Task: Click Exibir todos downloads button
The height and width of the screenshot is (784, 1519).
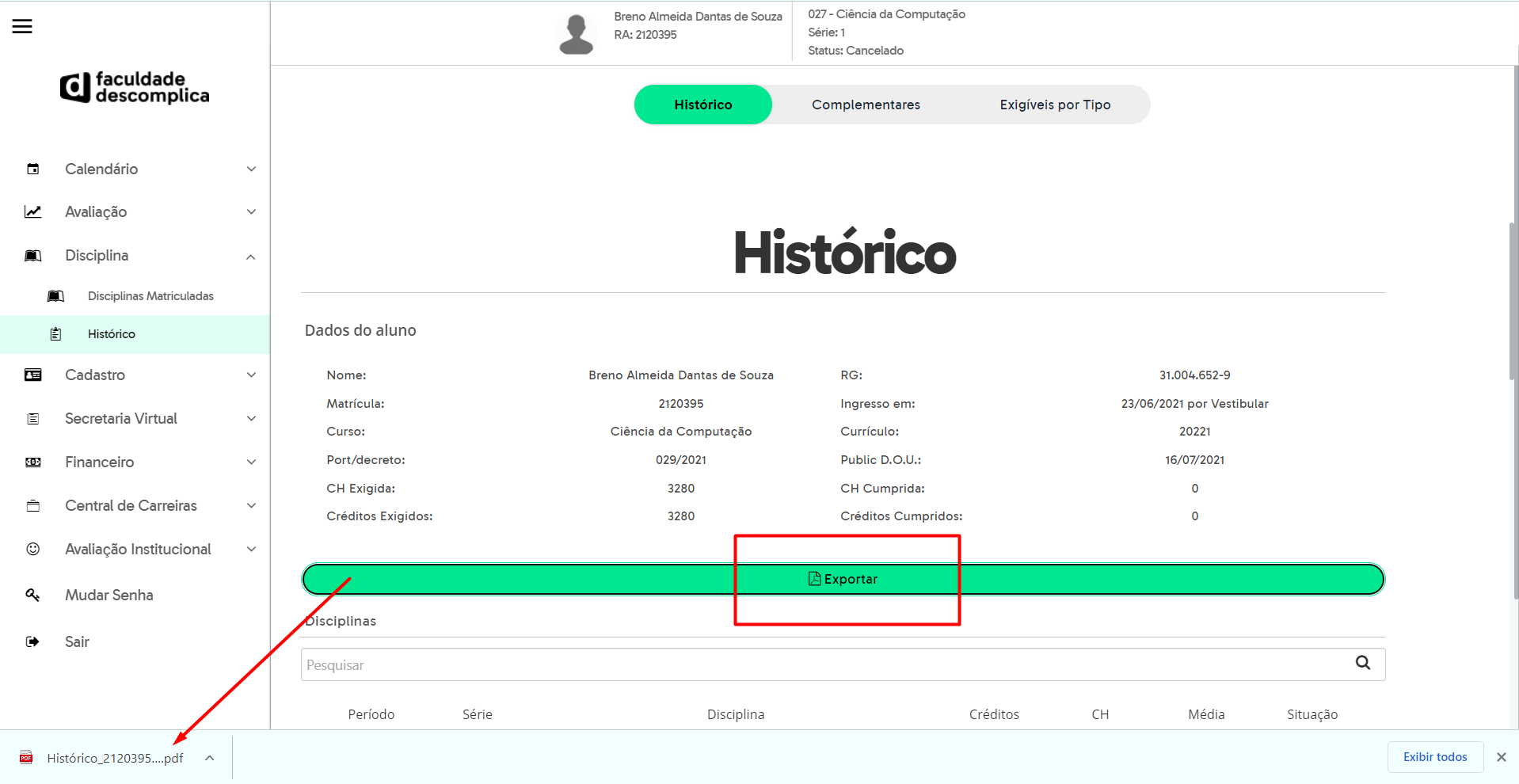Action: (1435, 757)
